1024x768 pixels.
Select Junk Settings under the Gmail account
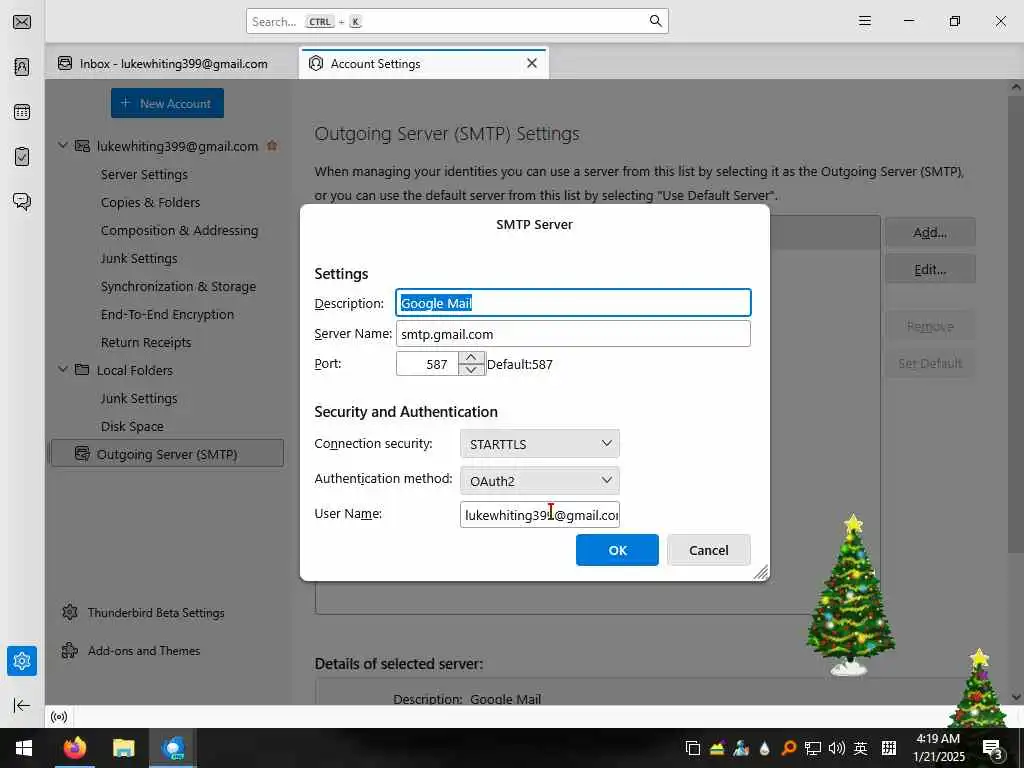tap(139, 259)
